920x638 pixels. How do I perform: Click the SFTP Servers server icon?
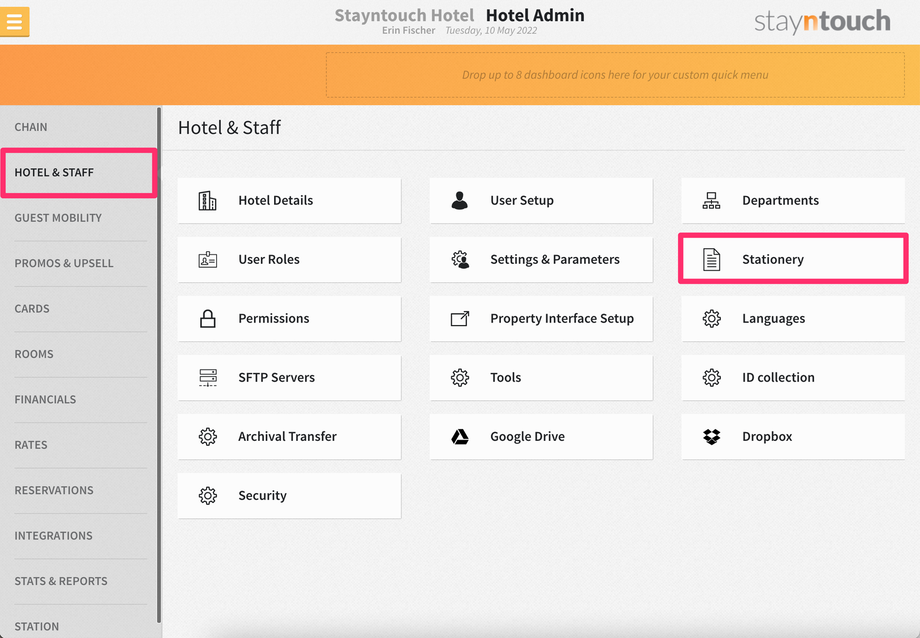[208, 377]
